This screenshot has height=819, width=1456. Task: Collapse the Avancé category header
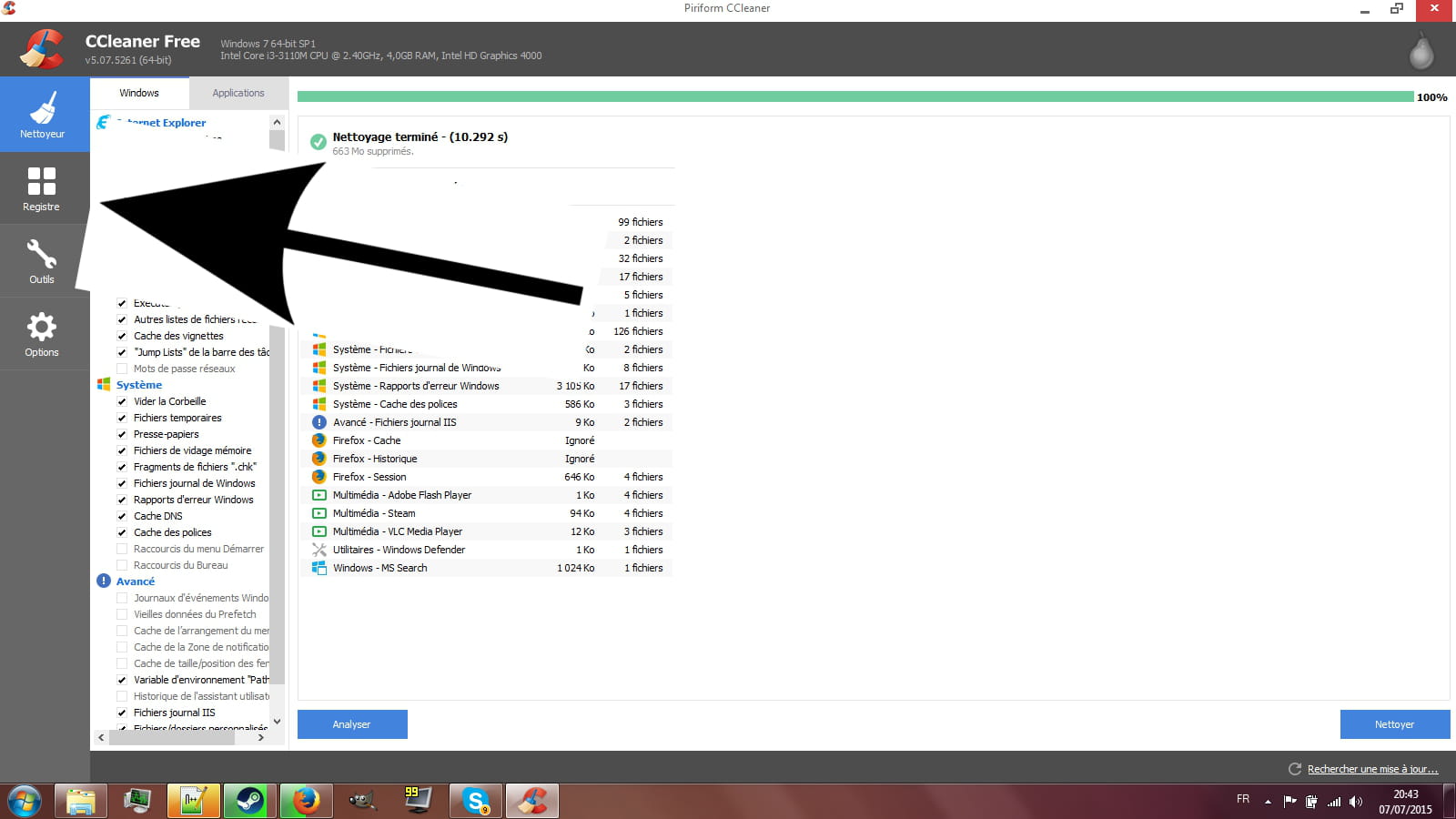click(x=135, y=581)
